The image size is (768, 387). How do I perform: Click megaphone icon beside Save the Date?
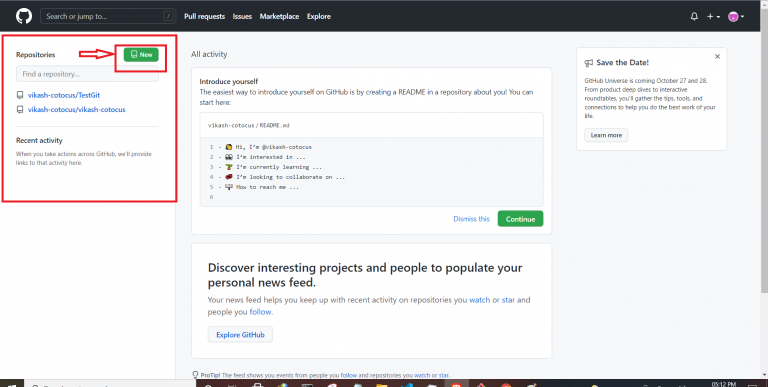589,63
